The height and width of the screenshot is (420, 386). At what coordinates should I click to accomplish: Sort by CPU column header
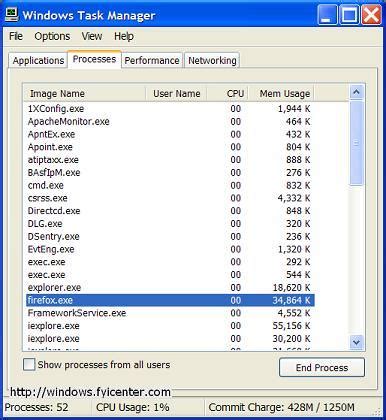click(x=227, y=93)
